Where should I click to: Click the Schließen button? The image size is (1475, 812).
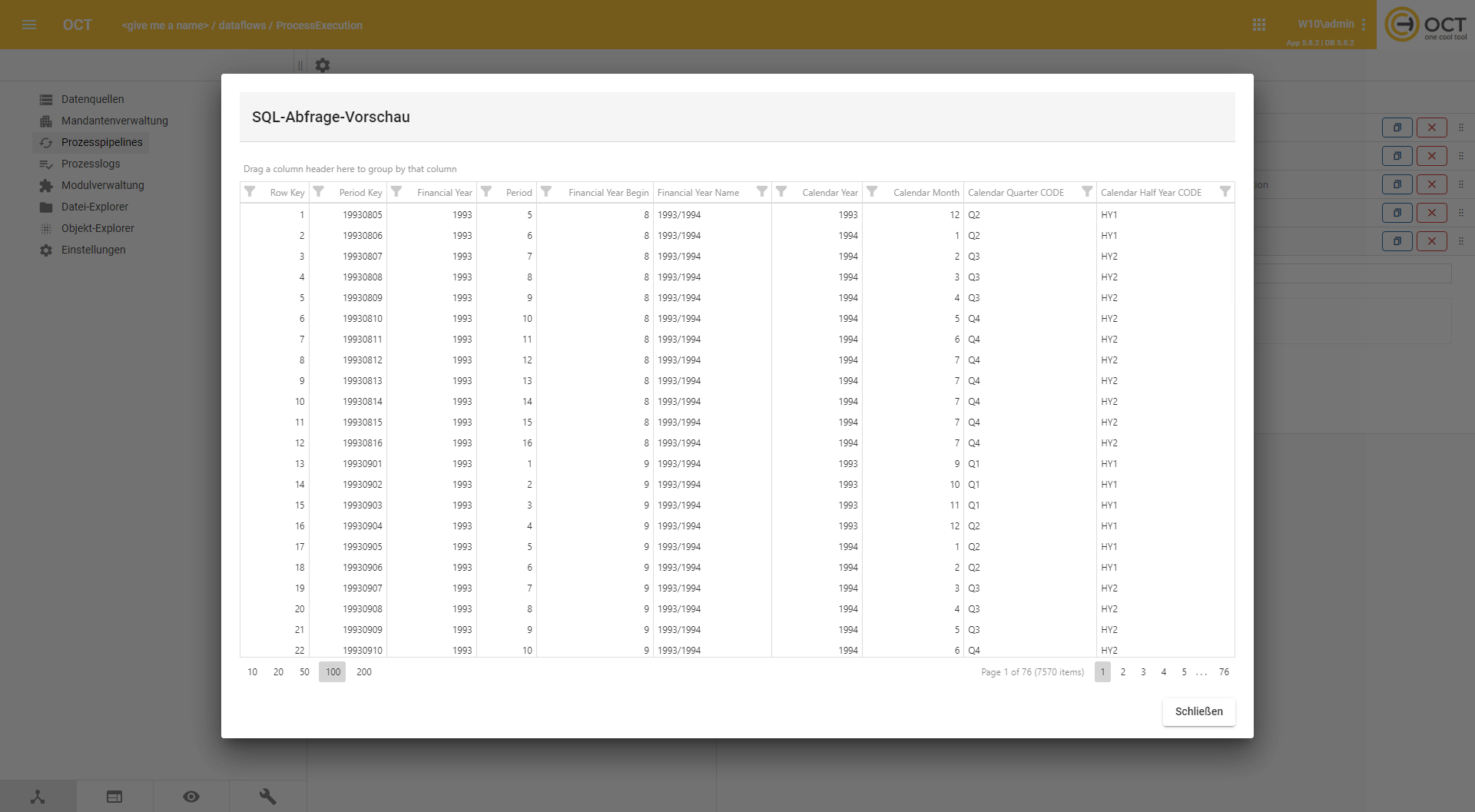tap(1198, 712)
